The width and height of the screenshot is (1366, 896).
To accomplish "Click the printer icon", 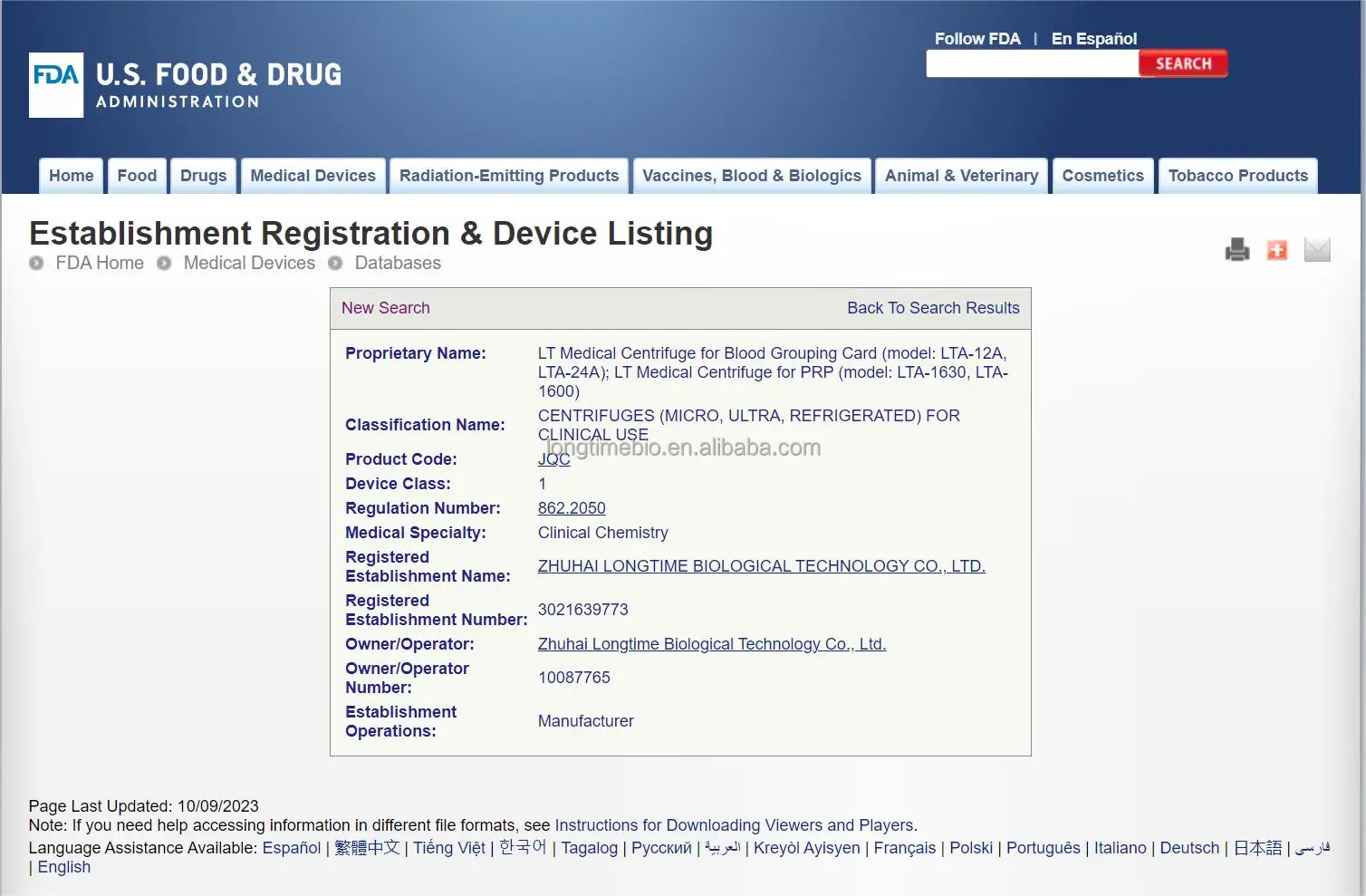I will click(x=1236, y=249).
